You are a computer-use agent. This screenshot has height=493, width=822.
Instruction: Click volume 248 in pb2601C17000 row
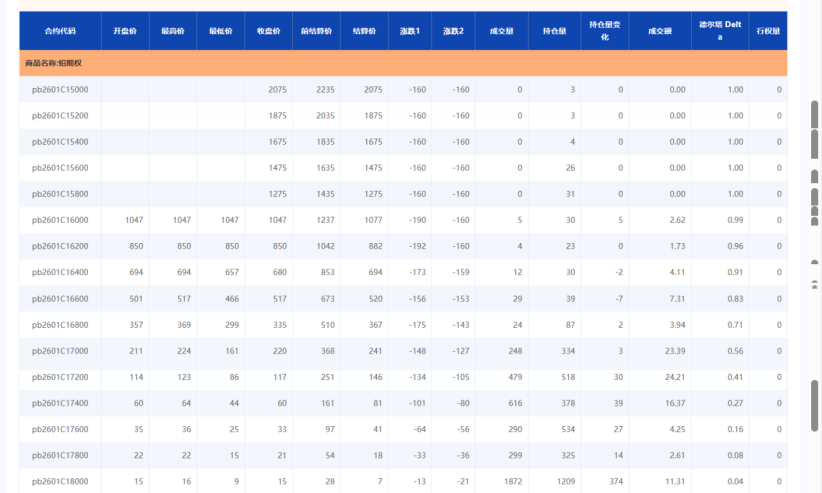tap(515, 351)
